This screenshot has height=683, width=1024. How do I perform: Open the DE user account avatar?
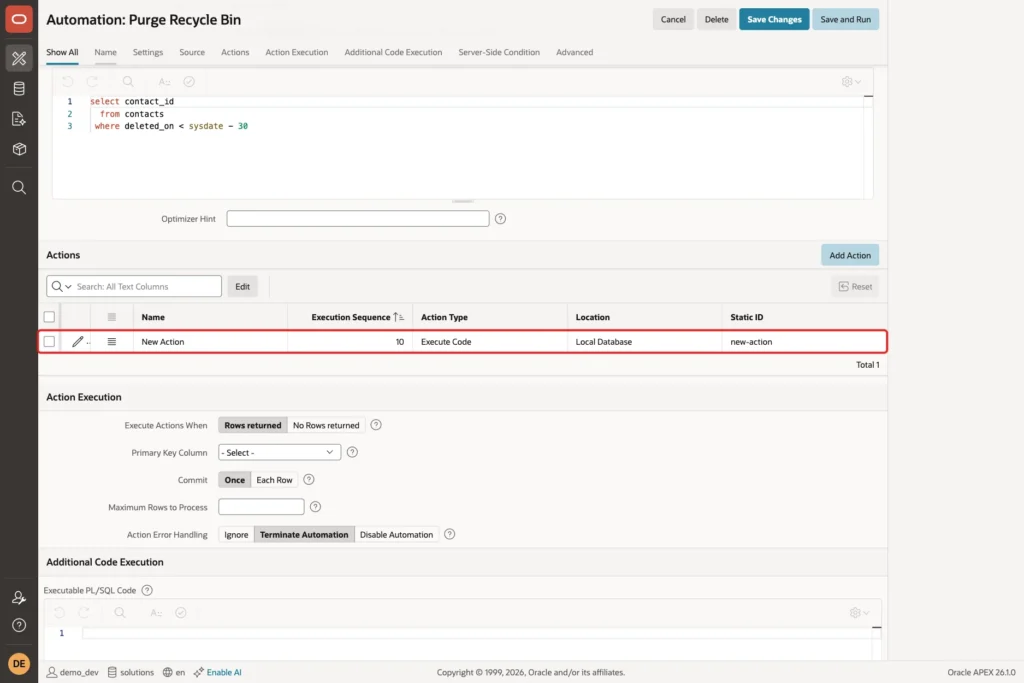coord(19,663)
